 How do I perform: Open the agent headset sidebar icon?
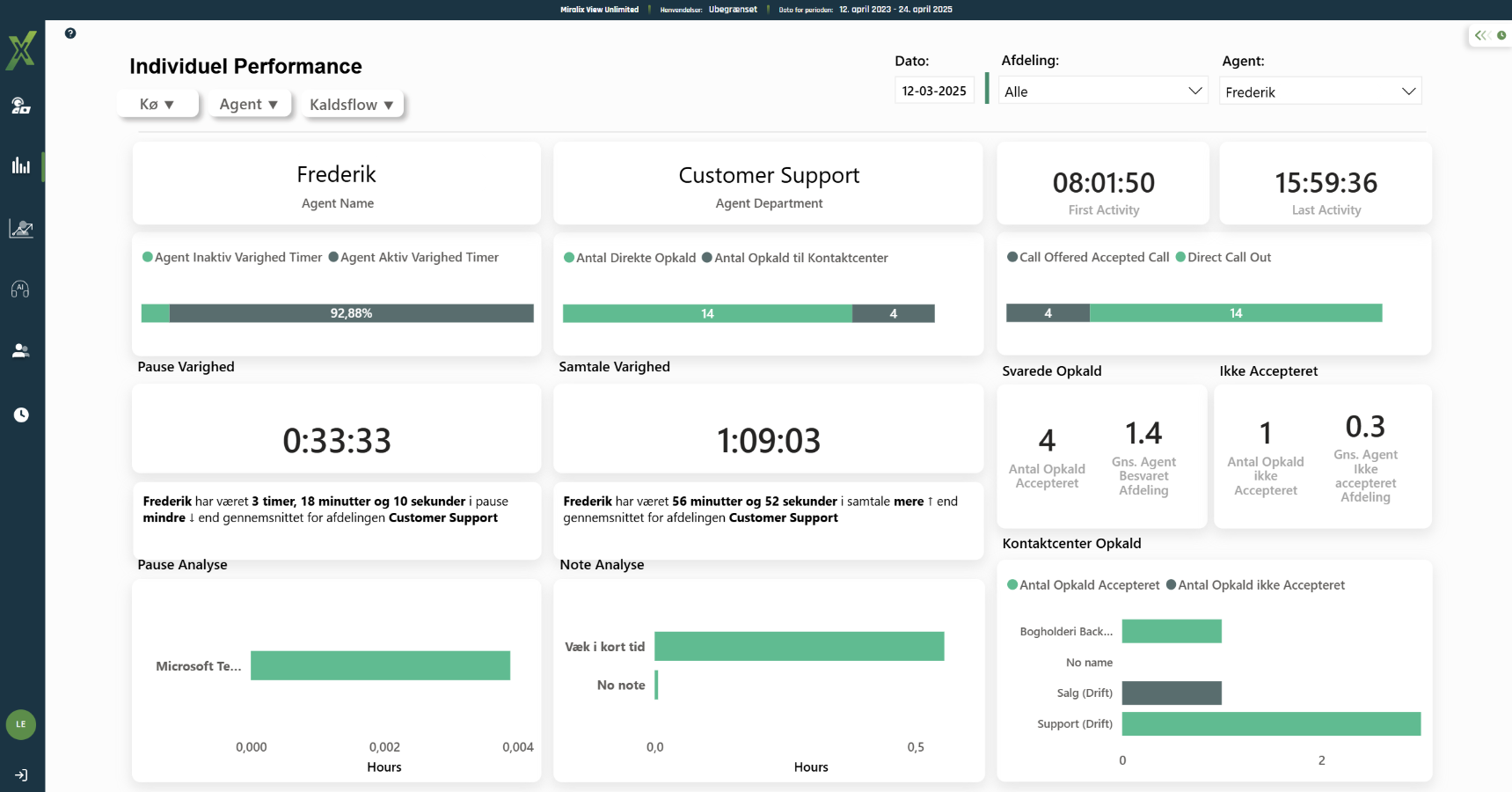(x=21, y=106)
